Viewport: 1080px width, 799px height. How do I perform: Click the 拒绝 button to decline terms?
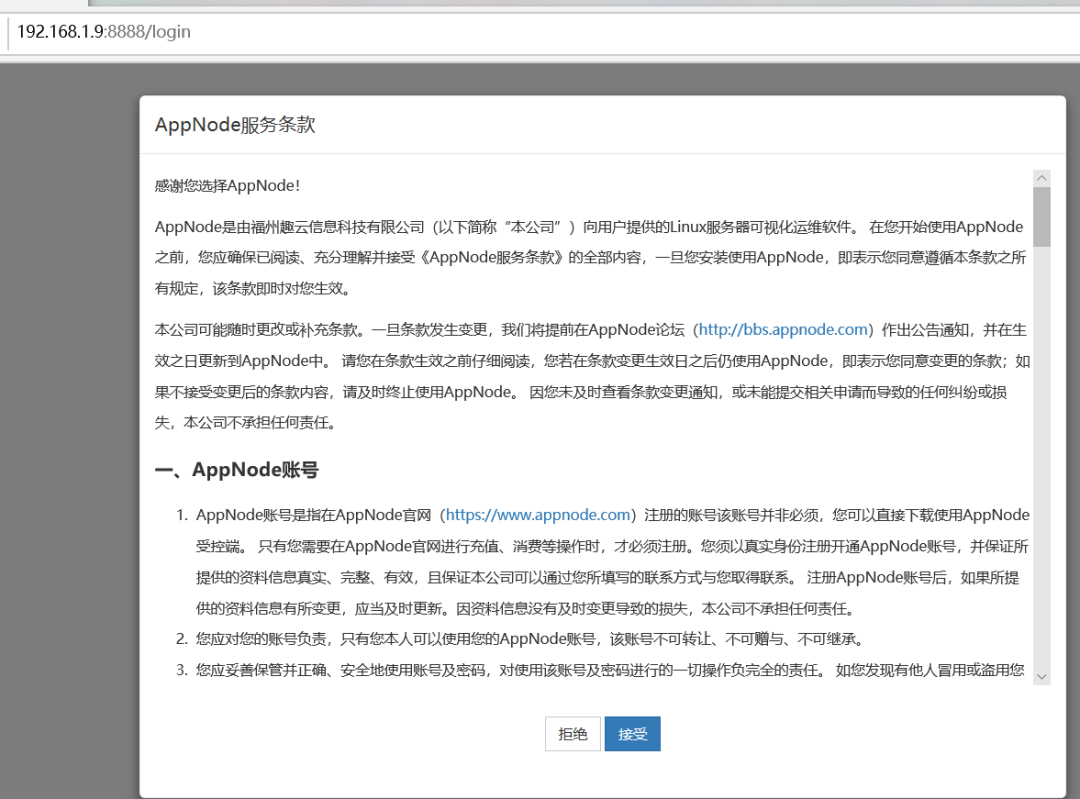pos(572,734)
